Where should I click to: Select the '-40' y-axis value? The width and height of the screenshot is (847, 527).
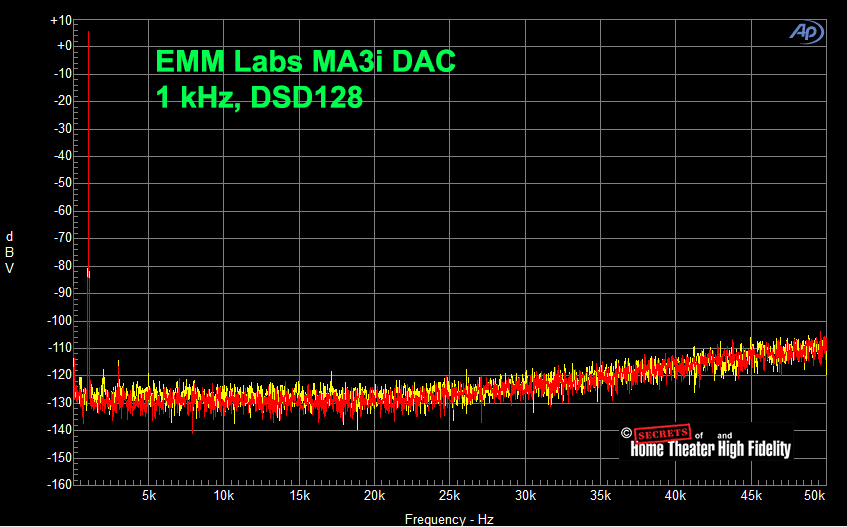pyautogui.click(x=63, y=156)
